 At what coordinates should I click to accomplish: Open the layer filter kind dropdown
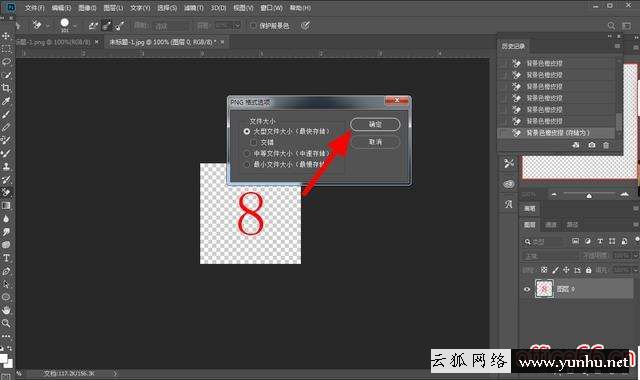(544, 241)
